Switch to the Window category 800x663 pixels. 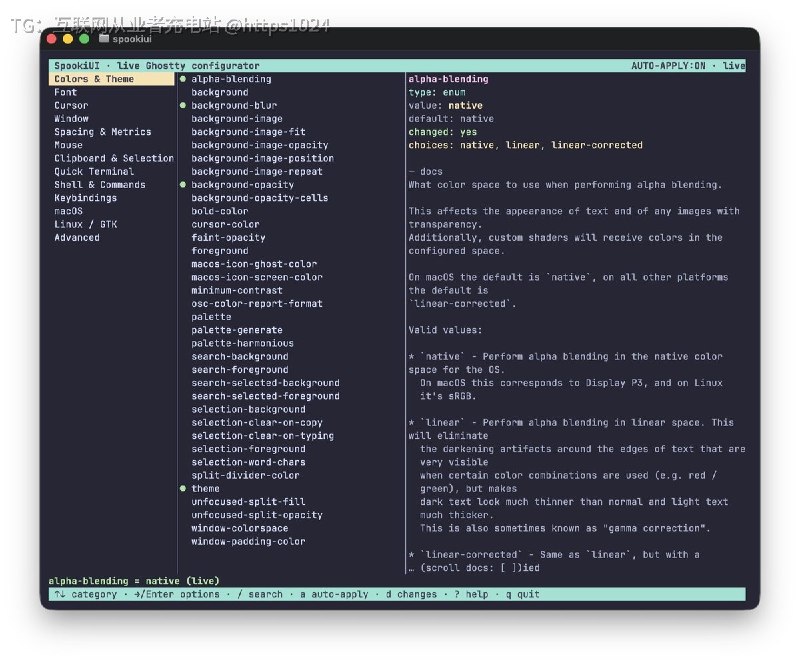click(x=71, y=119)
